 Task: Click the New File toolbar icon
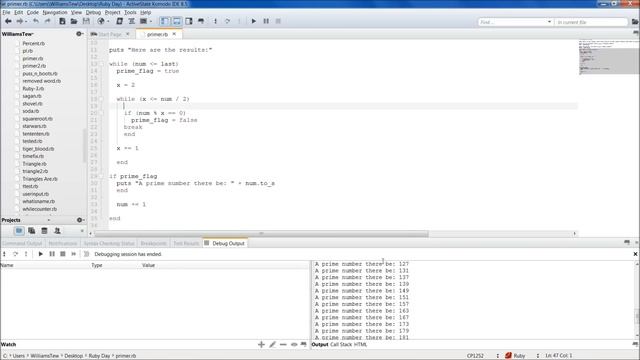point(62,21)
